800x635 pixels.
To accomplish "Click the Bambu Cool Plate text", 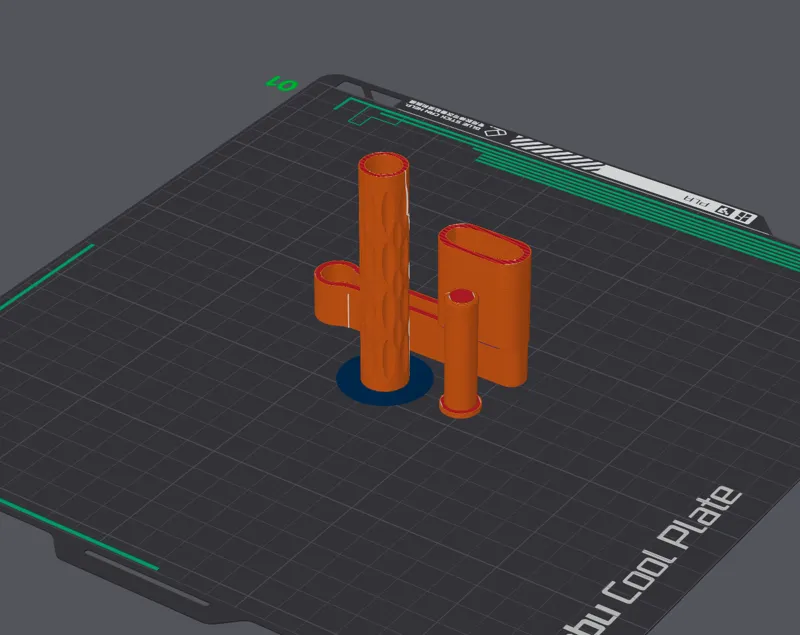I will [x=658, y=558].
